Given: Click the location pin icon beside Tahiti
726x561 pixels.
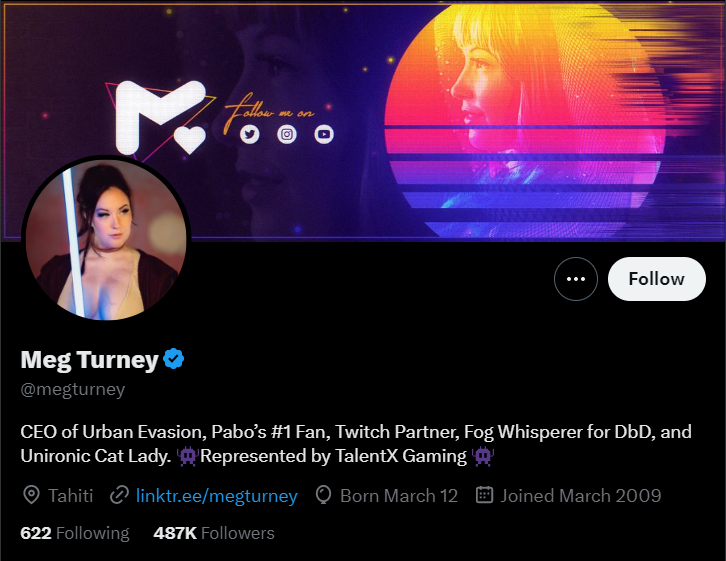Looking at the screenshot, I should pyautogui.click(x=31, y=495).
